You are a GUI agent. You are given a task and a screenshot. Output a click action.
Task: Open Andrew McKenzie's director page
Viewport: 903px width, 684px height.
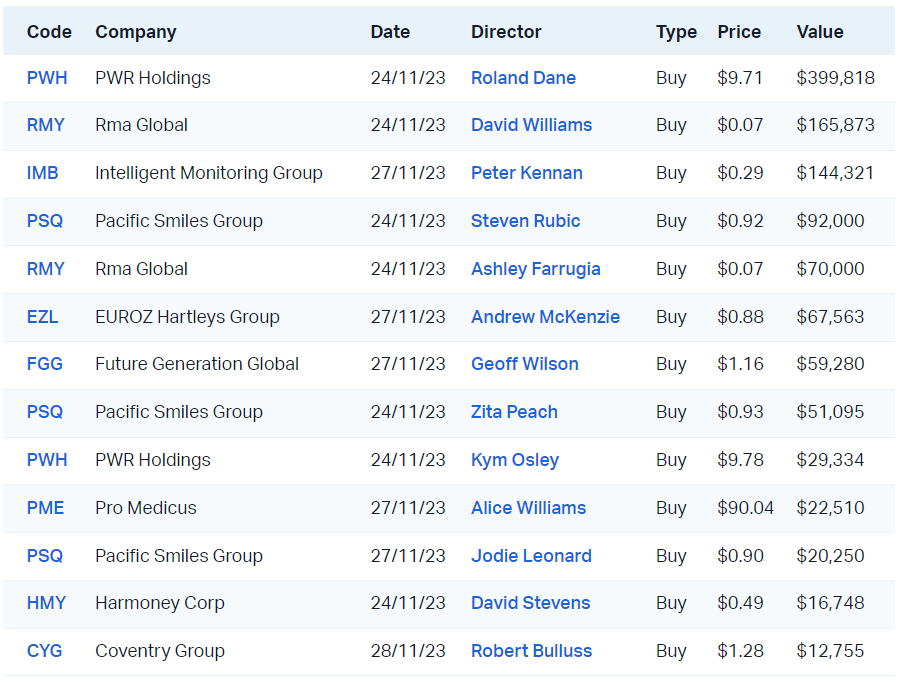545,317
